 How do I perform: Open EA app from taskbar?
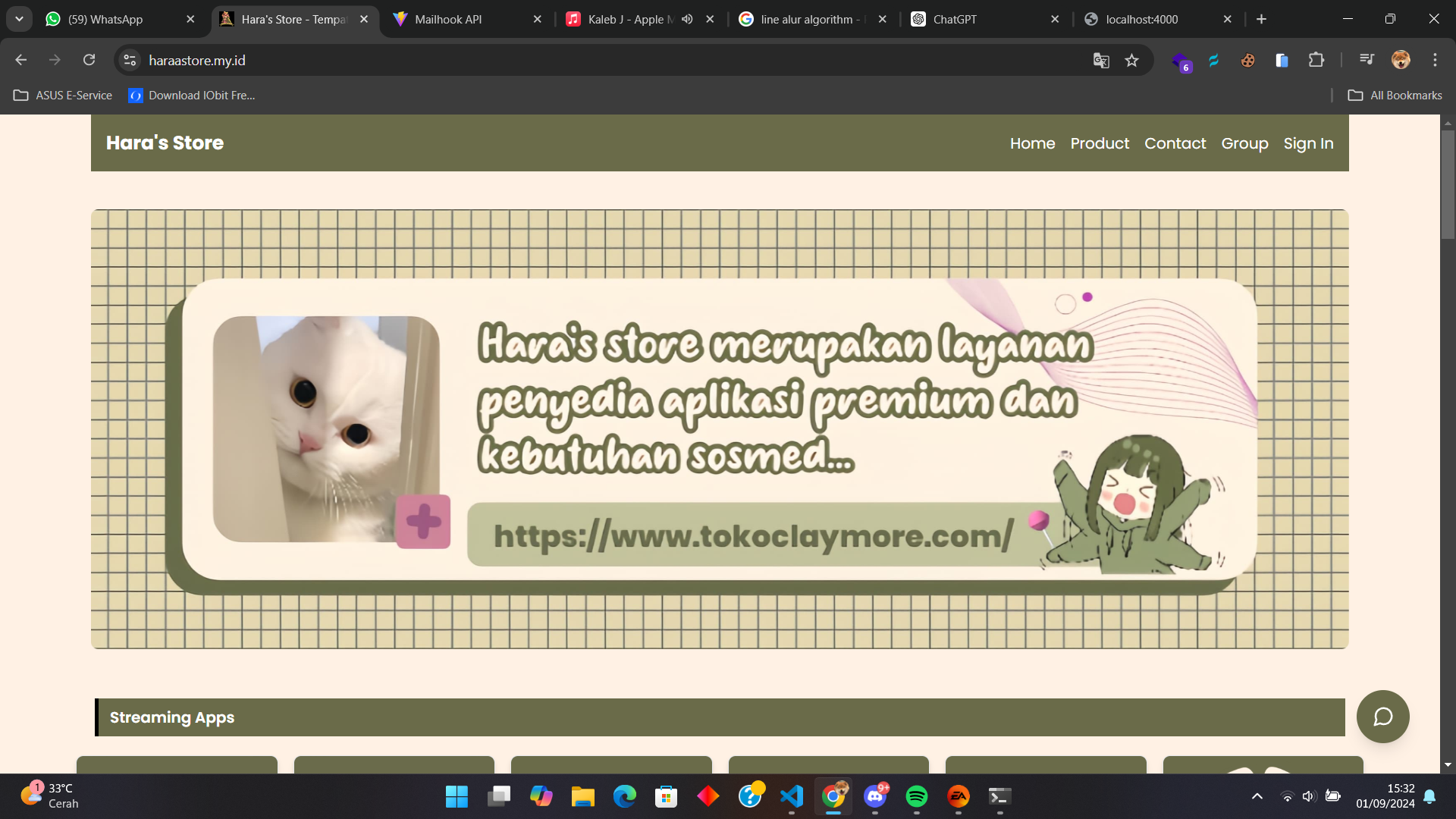click(x=959, y=796)
